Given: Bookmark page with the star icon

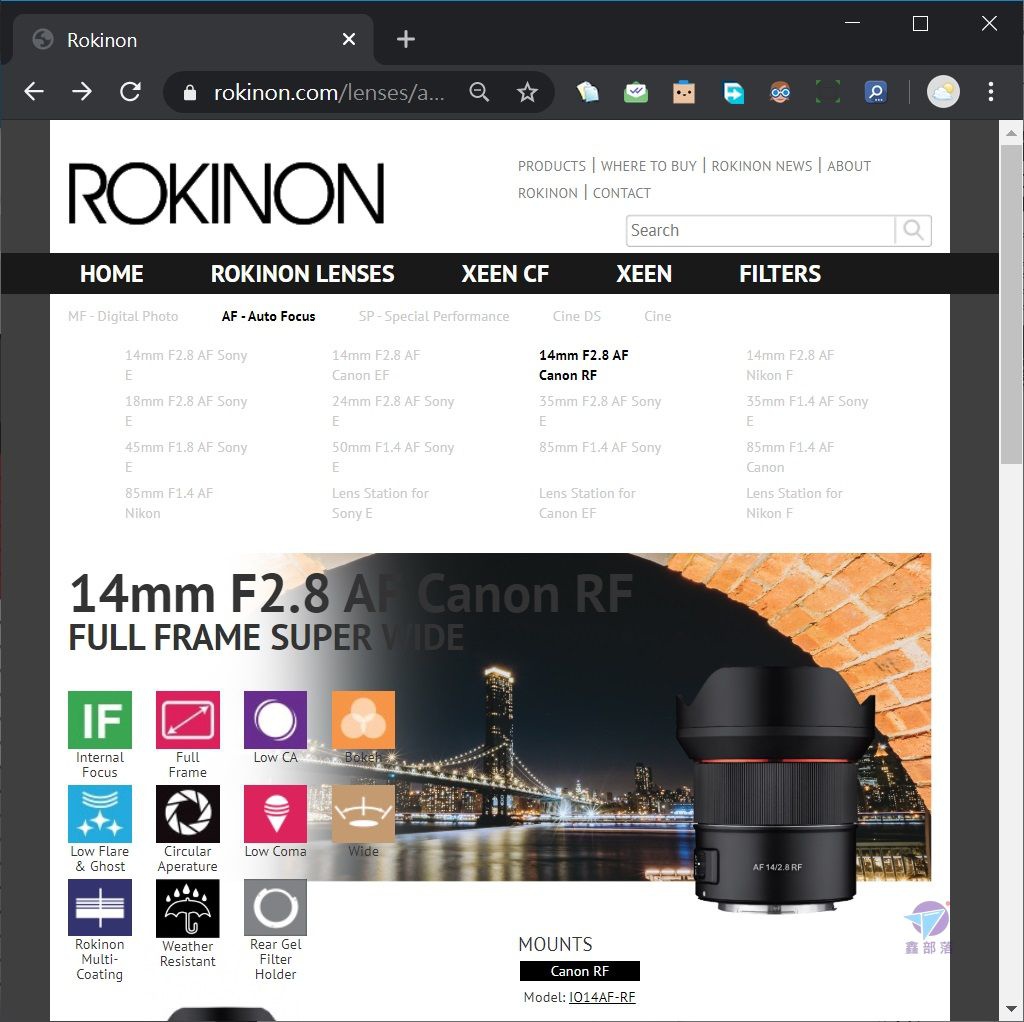Looking at the screenshot, I should (x=527, y=92).
